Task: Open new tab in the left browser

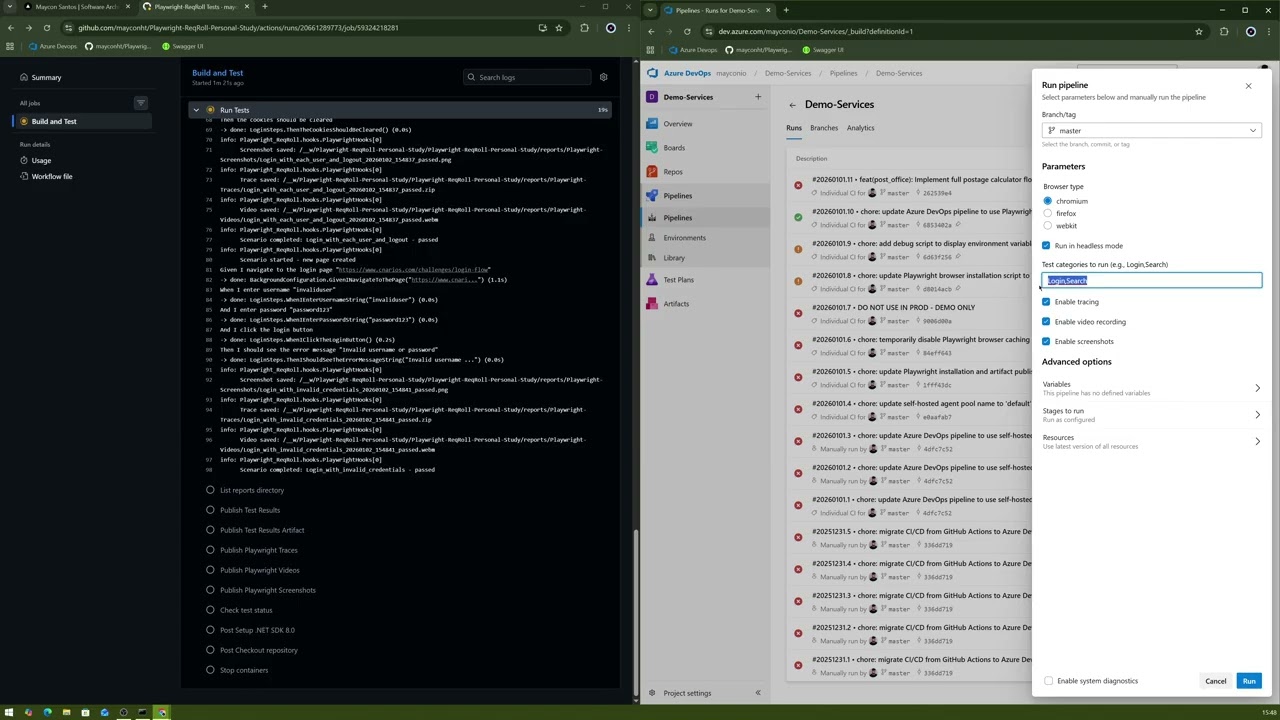Action: click(265, 7)
